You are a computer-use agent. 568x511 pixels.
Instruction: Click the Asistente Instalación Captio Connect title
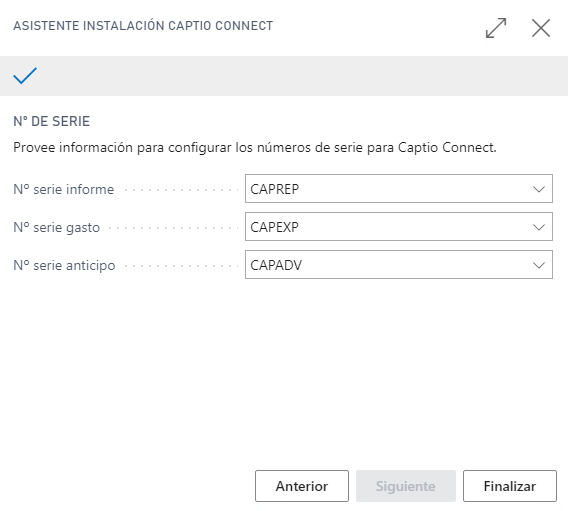tap(143, 26)
